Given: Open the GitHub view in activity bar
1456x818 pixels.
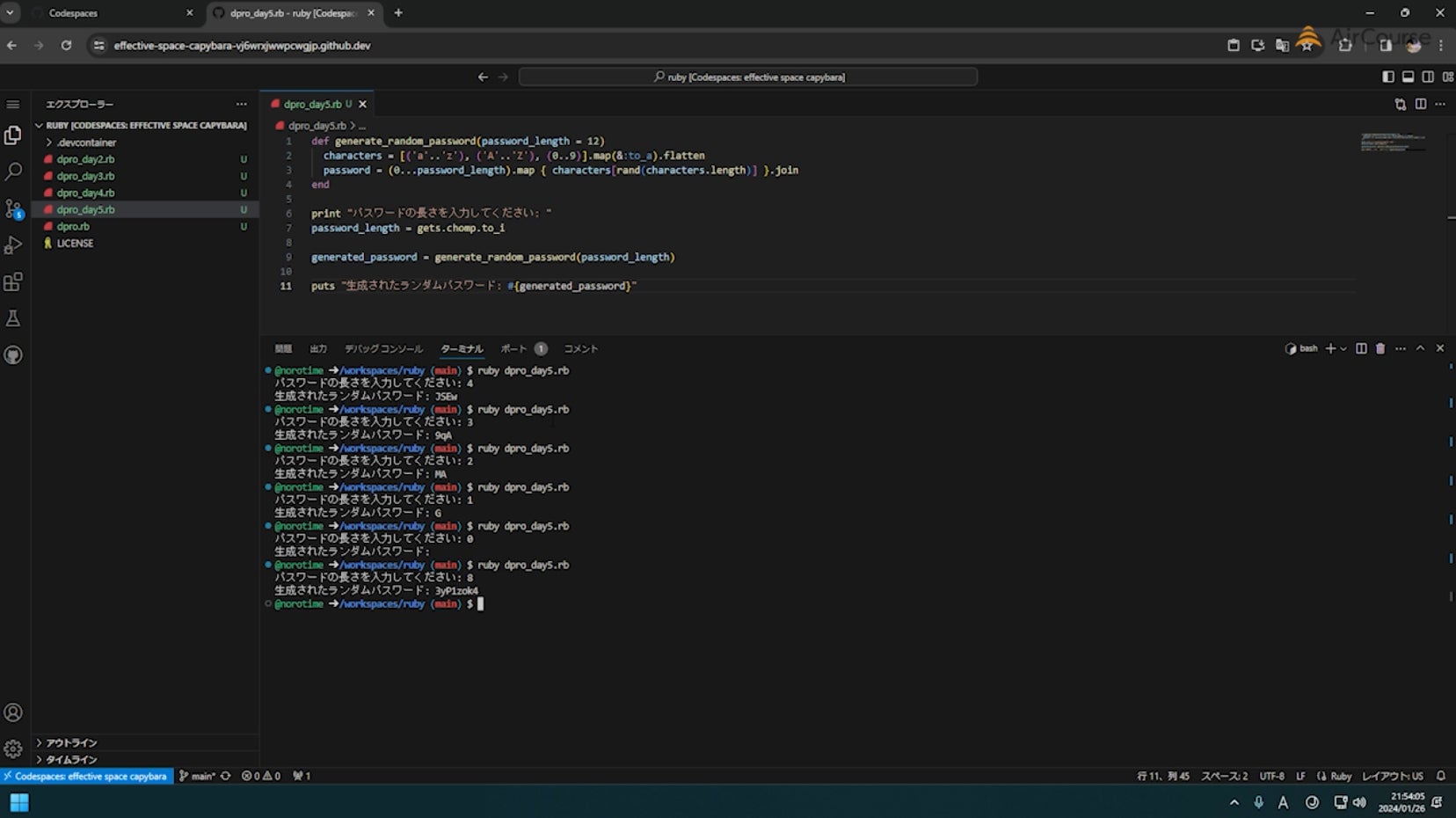Looking at the screenshot, I should coord(13,355).
